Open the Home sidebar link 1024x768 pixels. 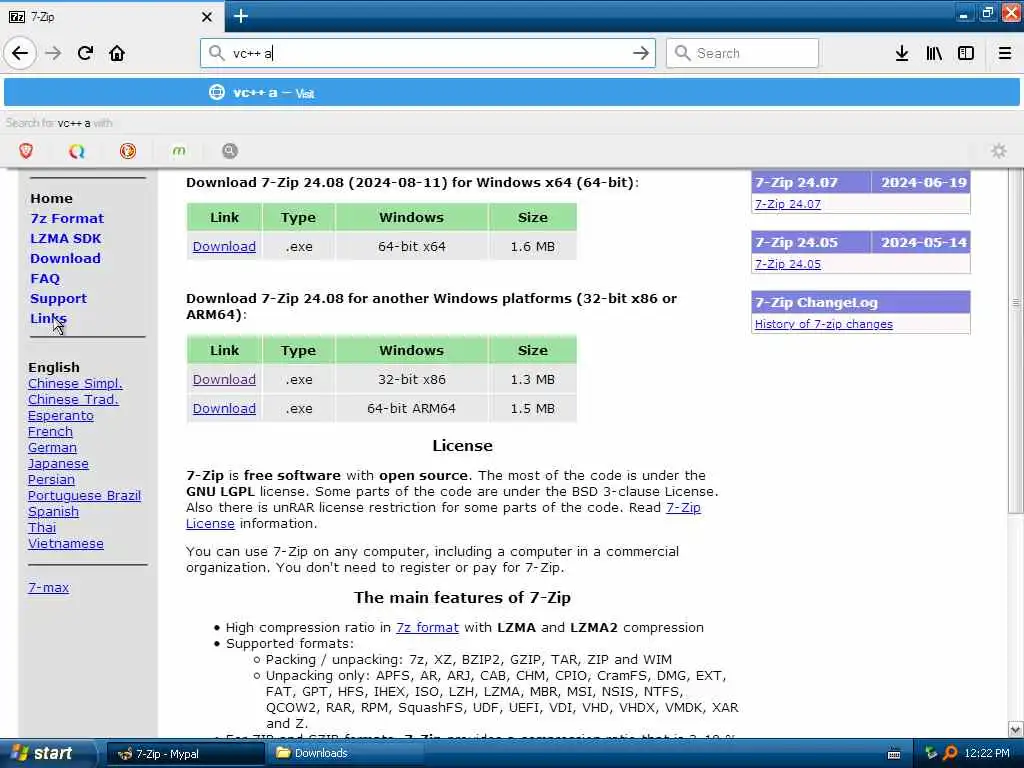click(51, 198)
